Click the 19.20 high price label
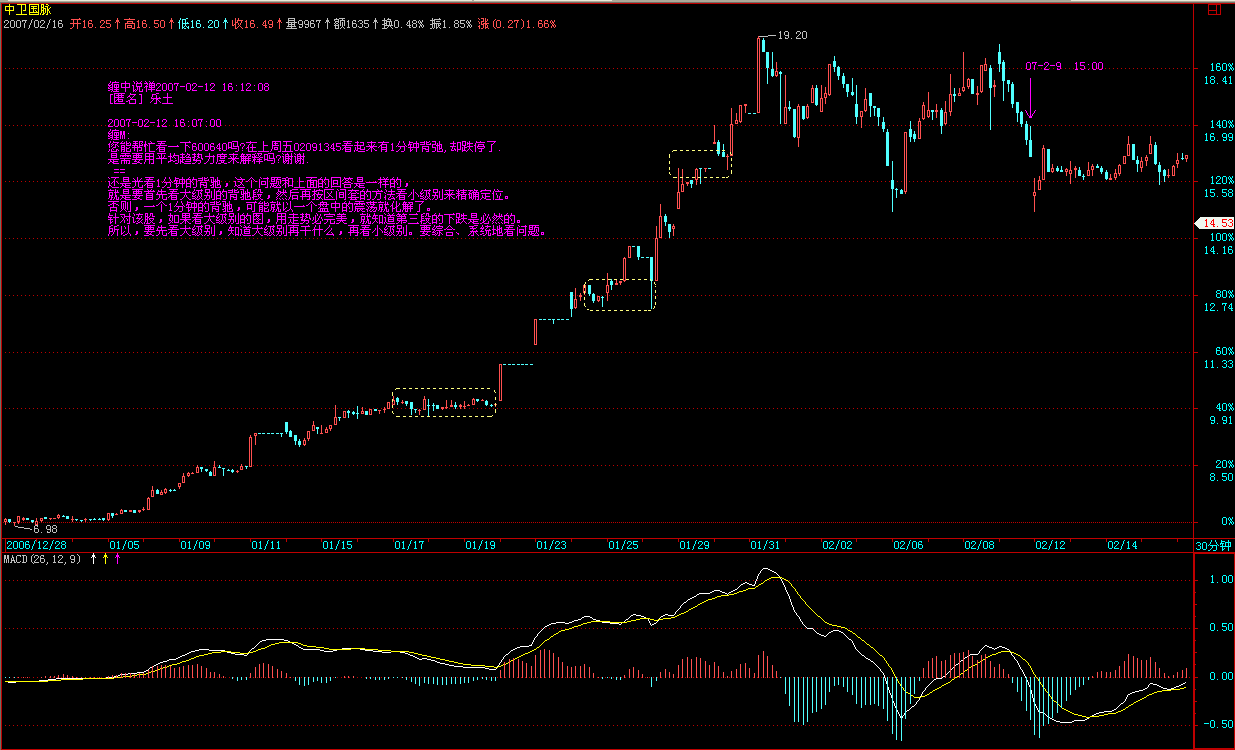This screenshot has width=1235, height=750. [x=791, y=35]
